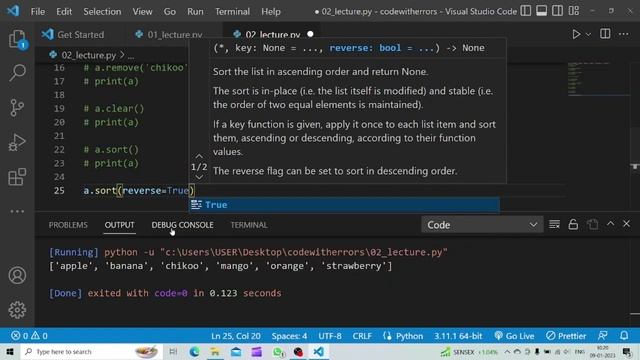The image size is (640, 360).
Task: Toggle the bottom panel layout icon
Action: pyautogui.click(x=542, y=11)
